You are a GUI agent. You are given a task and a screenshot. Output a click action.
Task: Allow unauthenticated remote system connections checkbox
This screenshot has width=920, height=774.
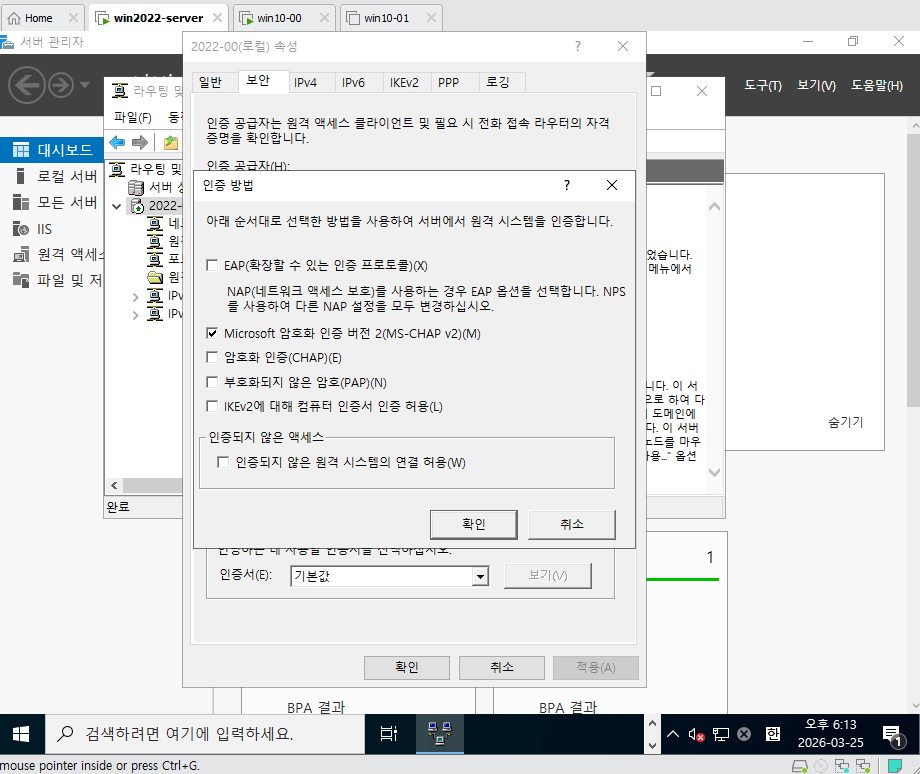pos(223,462)
